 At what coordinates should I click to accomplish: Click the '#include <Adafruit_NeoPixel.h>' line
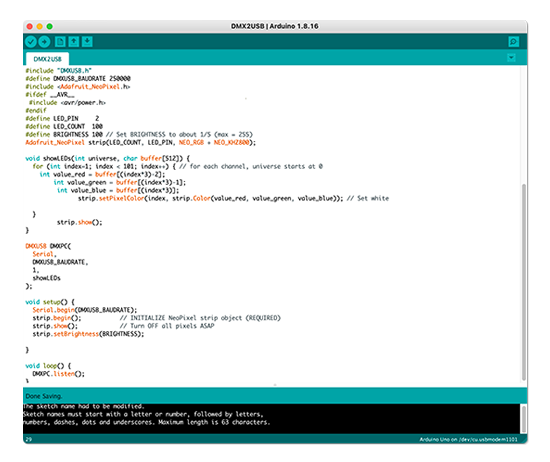(x=78, y=87)
